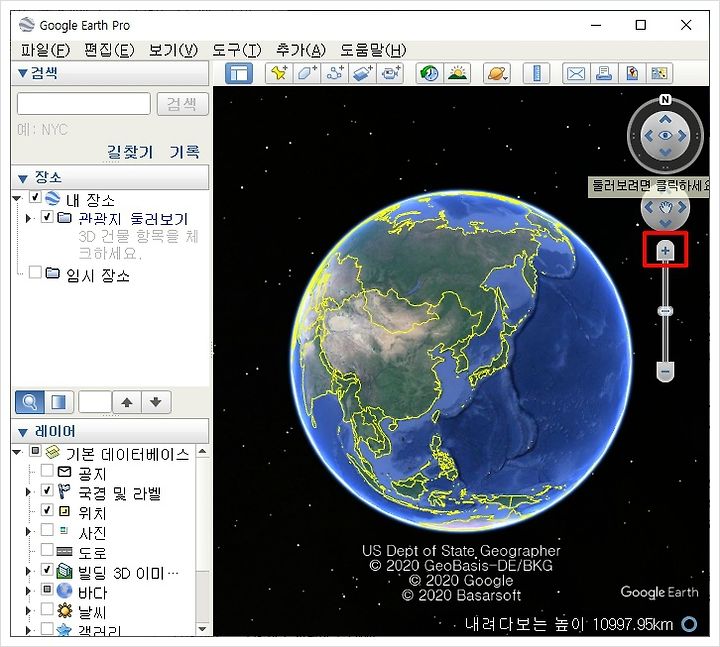
Task: Disable the 국경 및 라벨 layer
Action: [47, 490]
